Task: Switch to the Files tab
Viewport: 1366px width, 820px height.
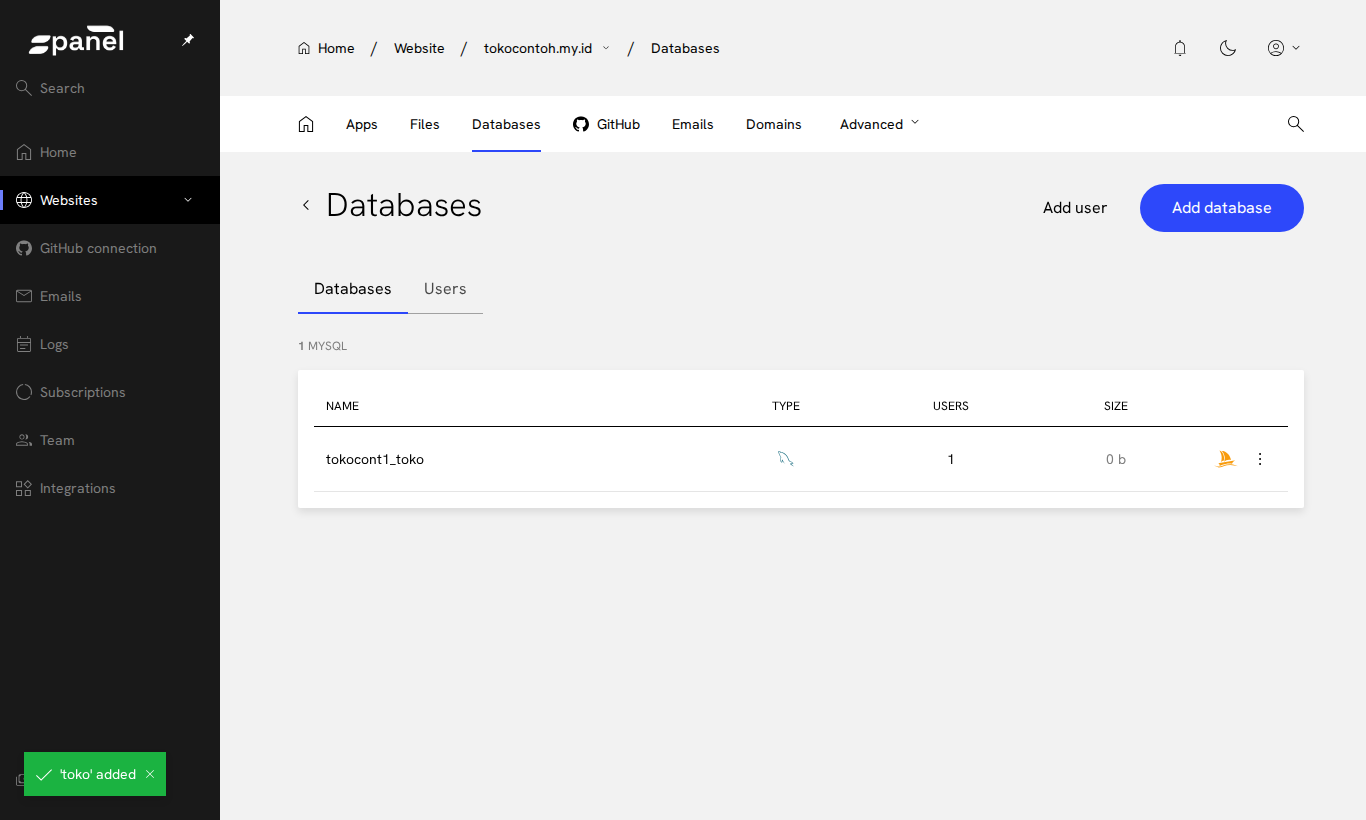Action: 425,124
